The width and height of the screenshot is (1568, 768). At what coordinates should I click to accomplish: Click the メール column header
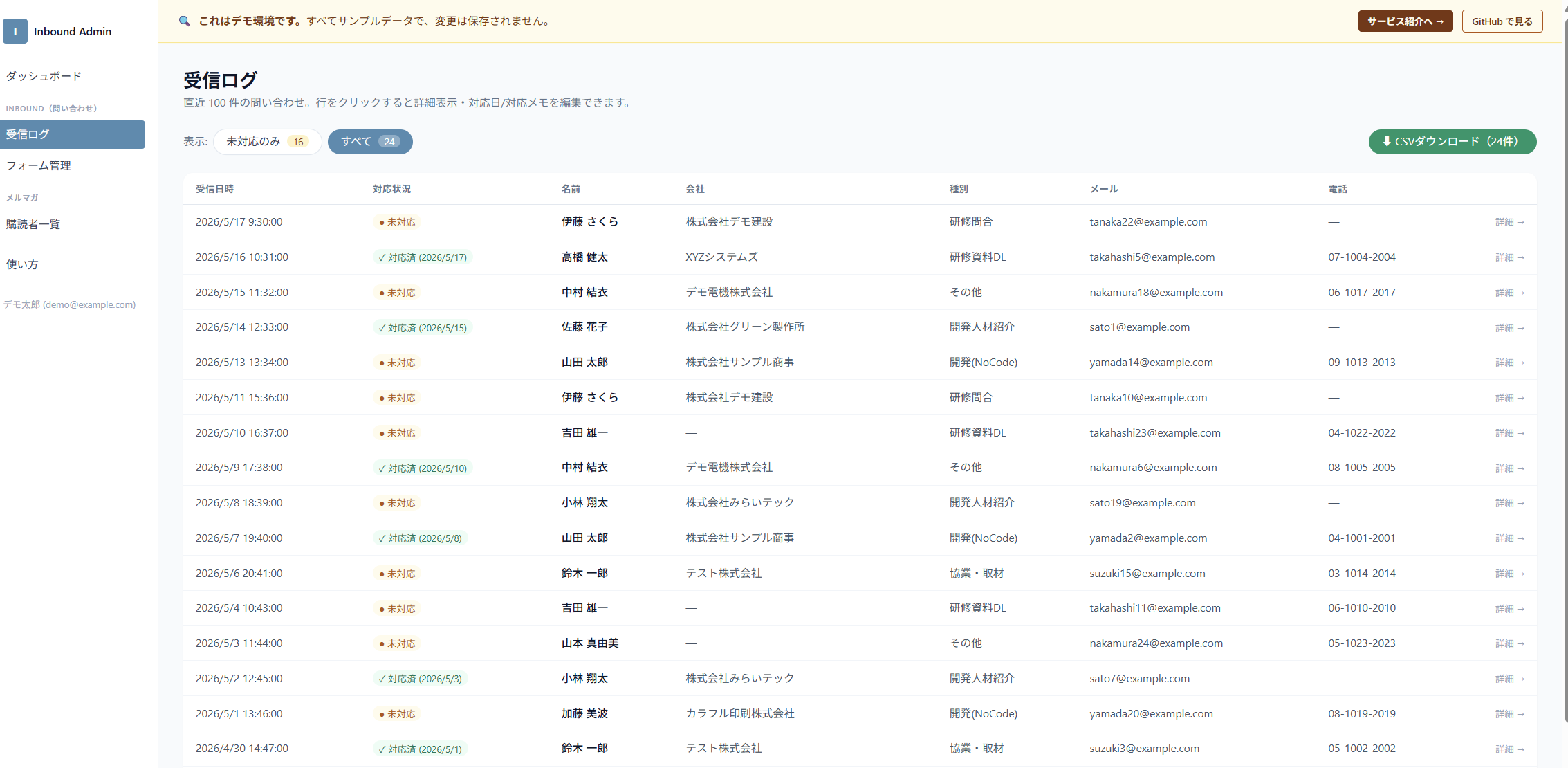click(1104, 189)
